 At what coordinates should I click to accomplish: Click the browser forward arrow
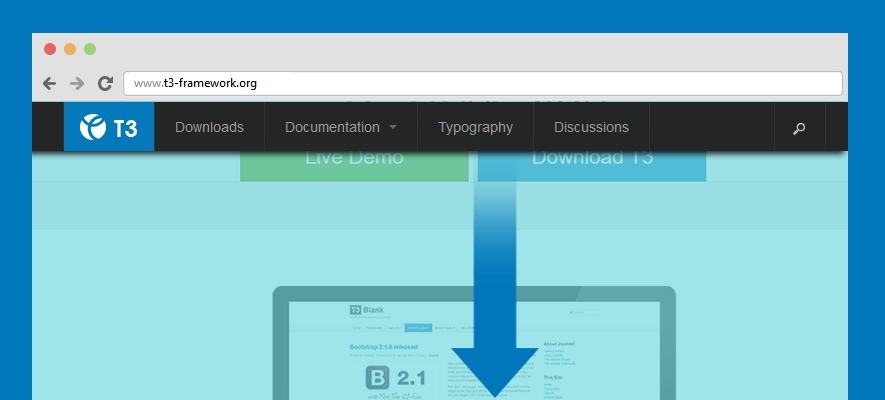click(77, 84)
